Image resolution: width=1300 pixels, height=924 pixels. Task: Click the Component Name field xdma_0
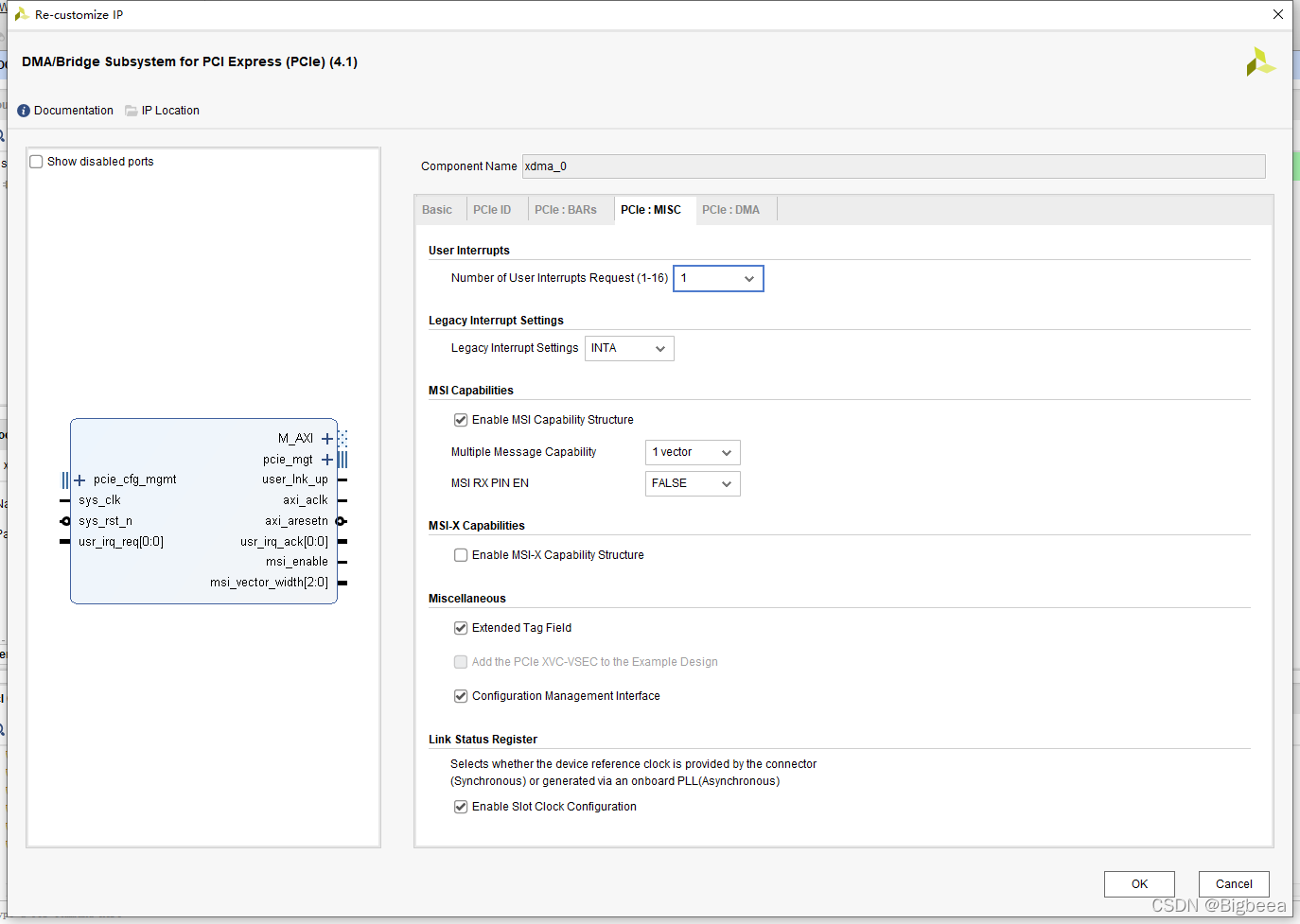pos(893,166)
